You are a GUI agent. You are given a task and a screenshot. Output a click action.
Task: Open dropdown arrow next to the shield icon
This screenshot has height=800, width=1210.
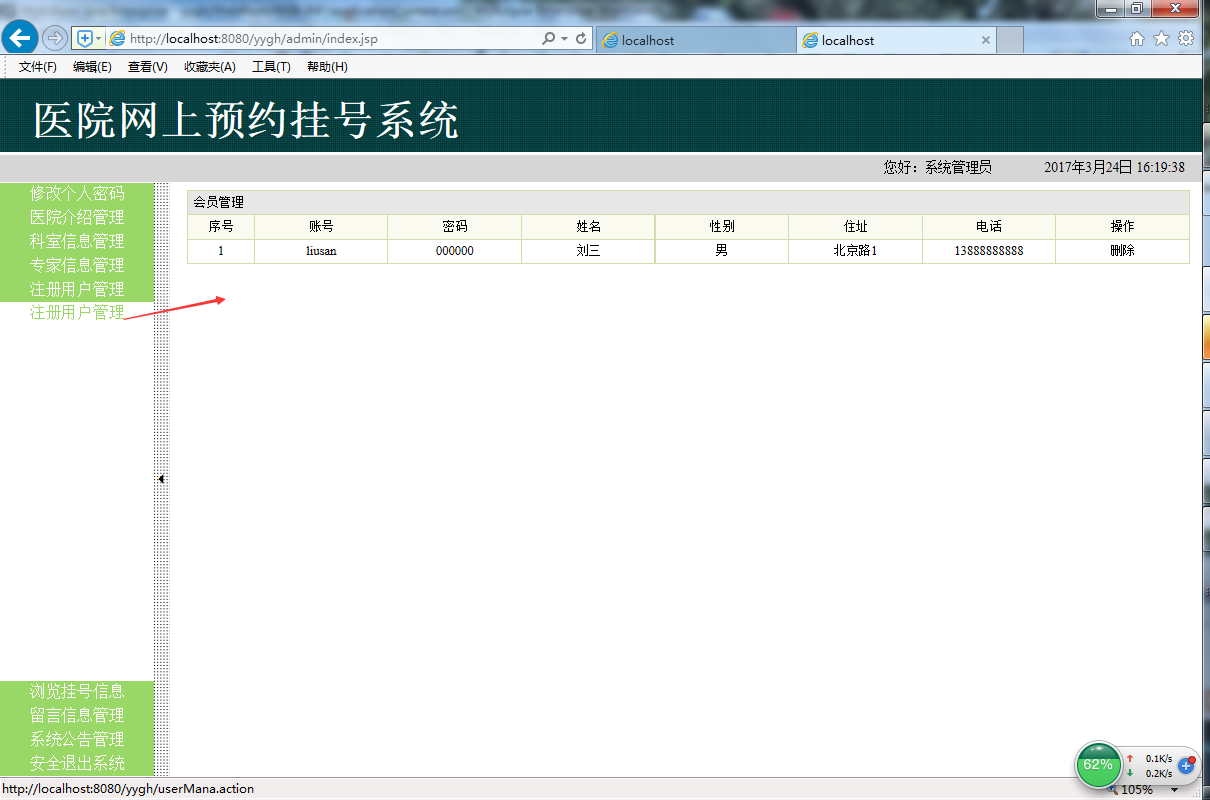(99, 39)
